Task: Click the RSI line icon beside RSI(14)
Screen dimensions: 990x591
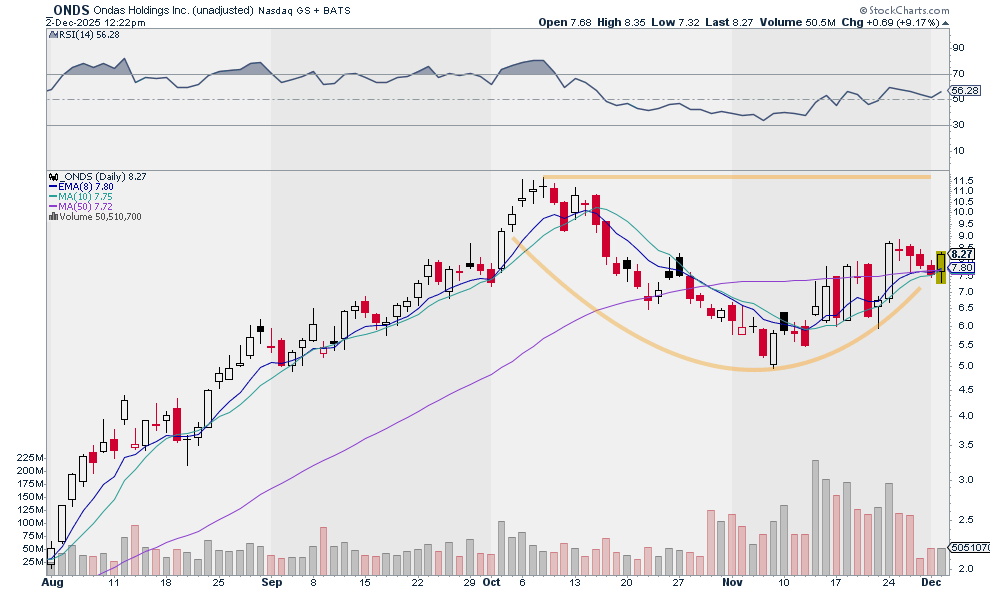Action: click(53, 35)
